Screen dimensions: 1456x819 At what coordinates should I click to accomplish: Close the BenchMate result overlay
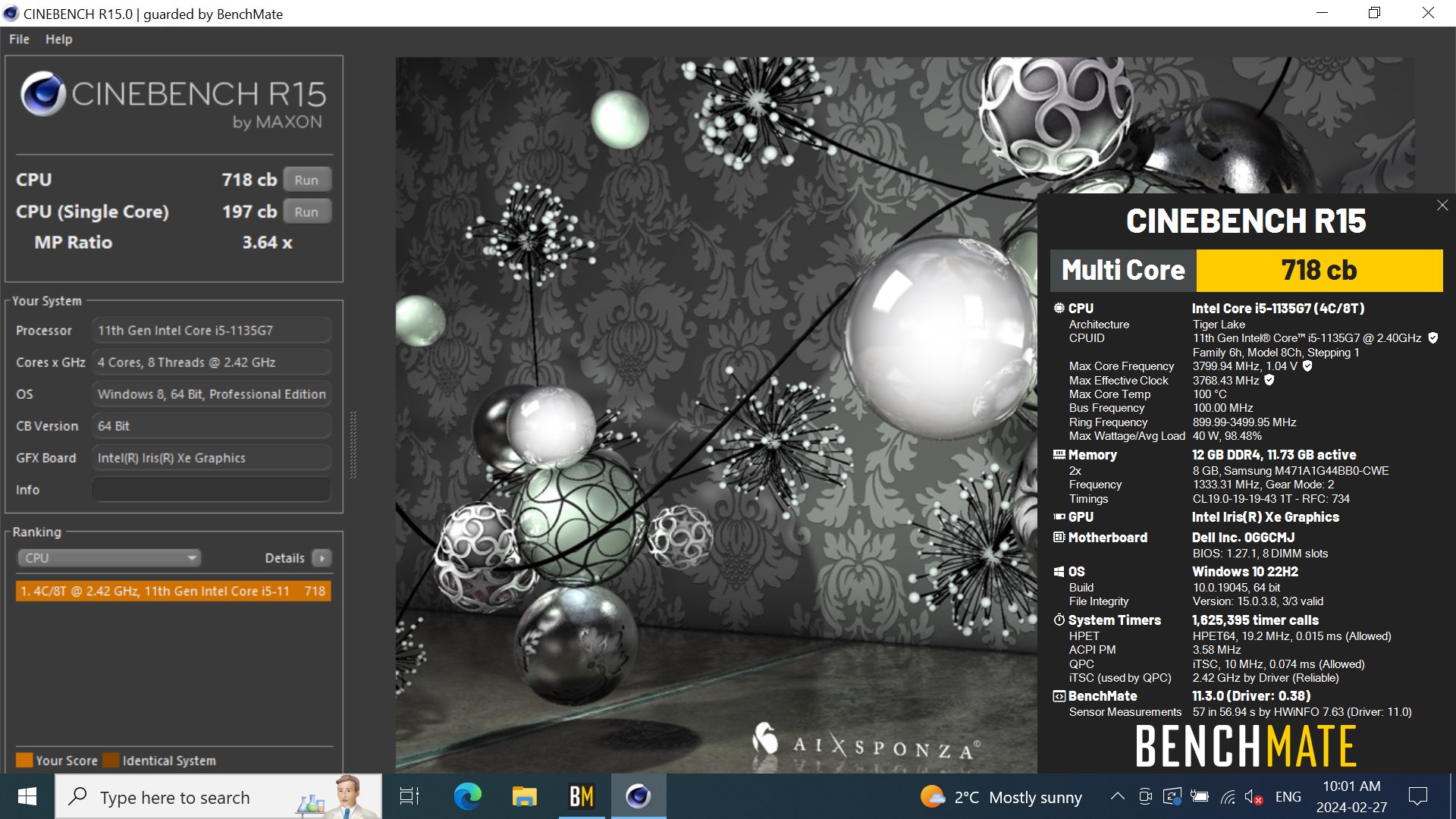click(1442, 206)
